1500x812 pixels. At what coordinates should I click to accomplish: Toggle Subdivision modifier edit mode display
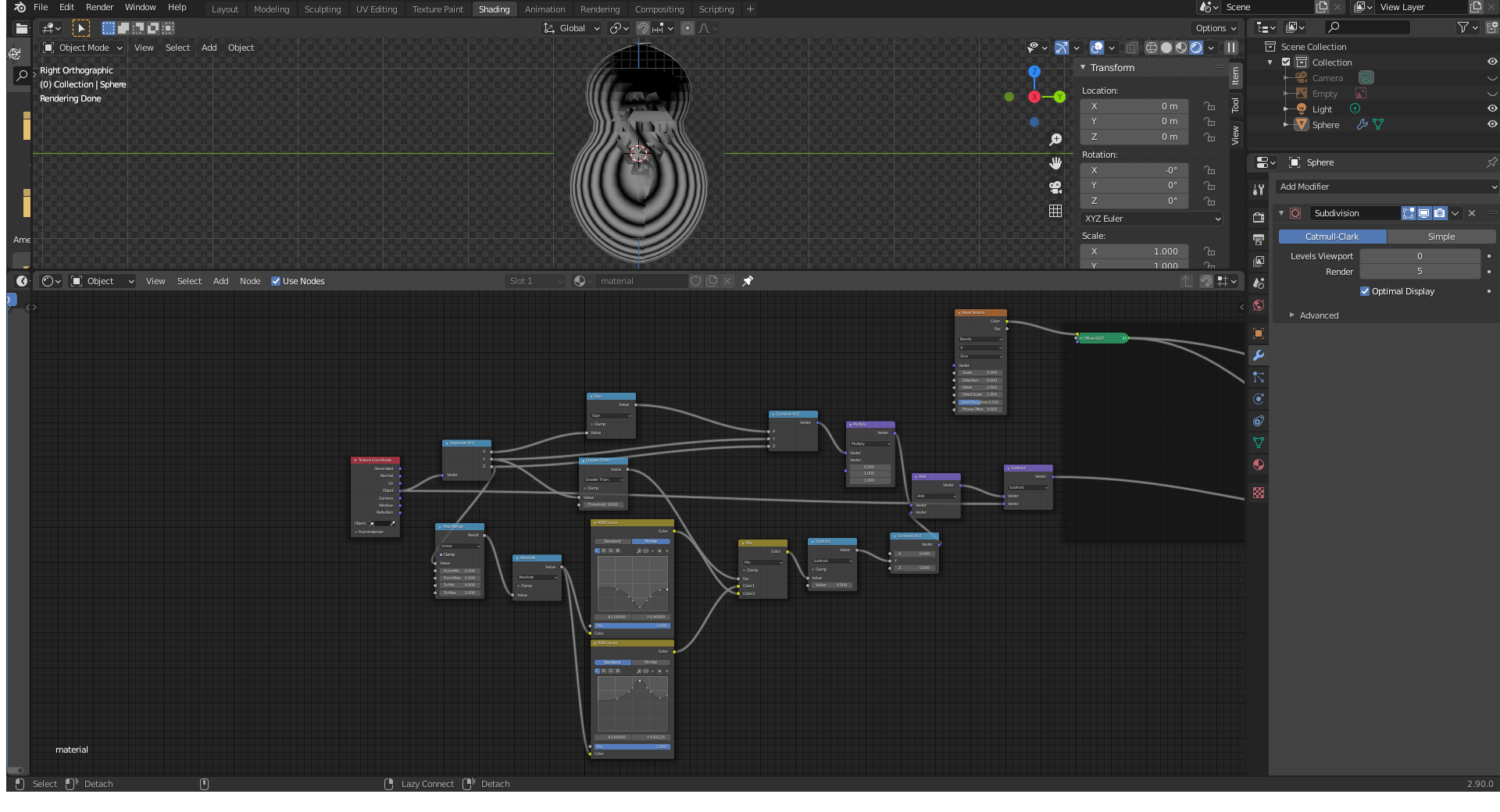[1409, 213]
